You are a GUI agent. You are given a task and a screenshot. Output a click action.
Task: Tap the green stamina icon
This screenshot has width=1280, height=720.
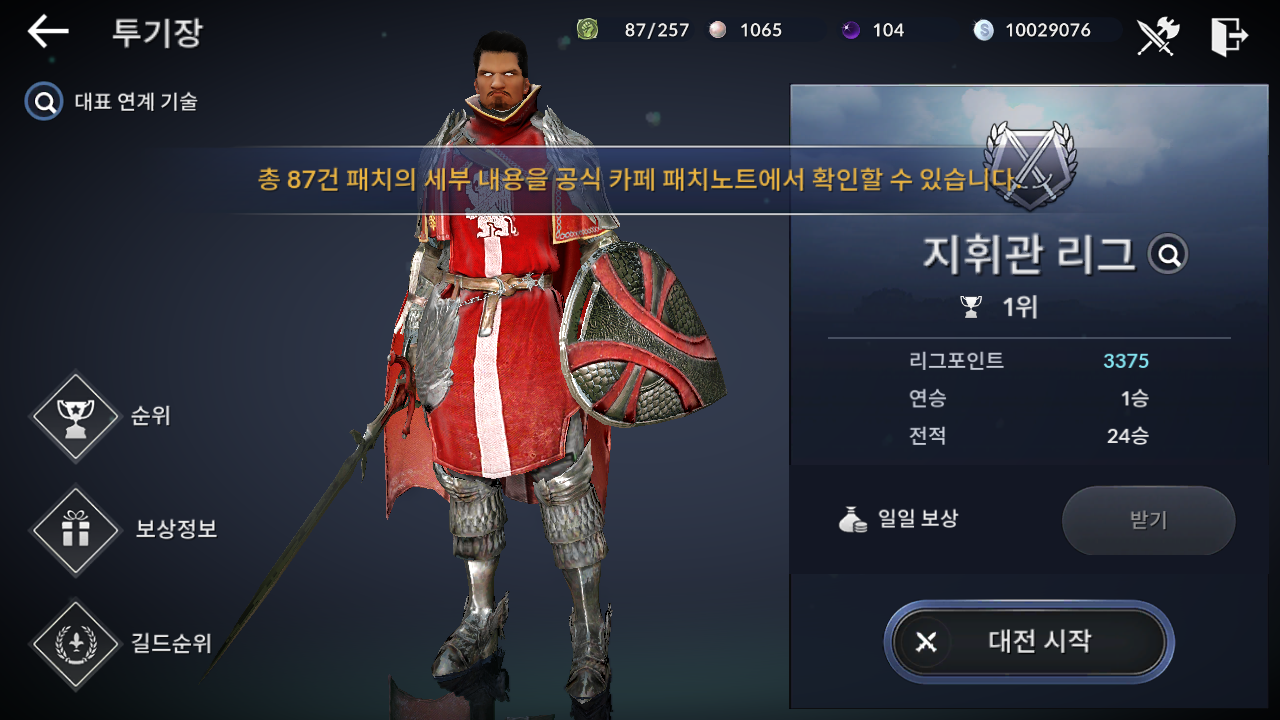coord(587,30)
